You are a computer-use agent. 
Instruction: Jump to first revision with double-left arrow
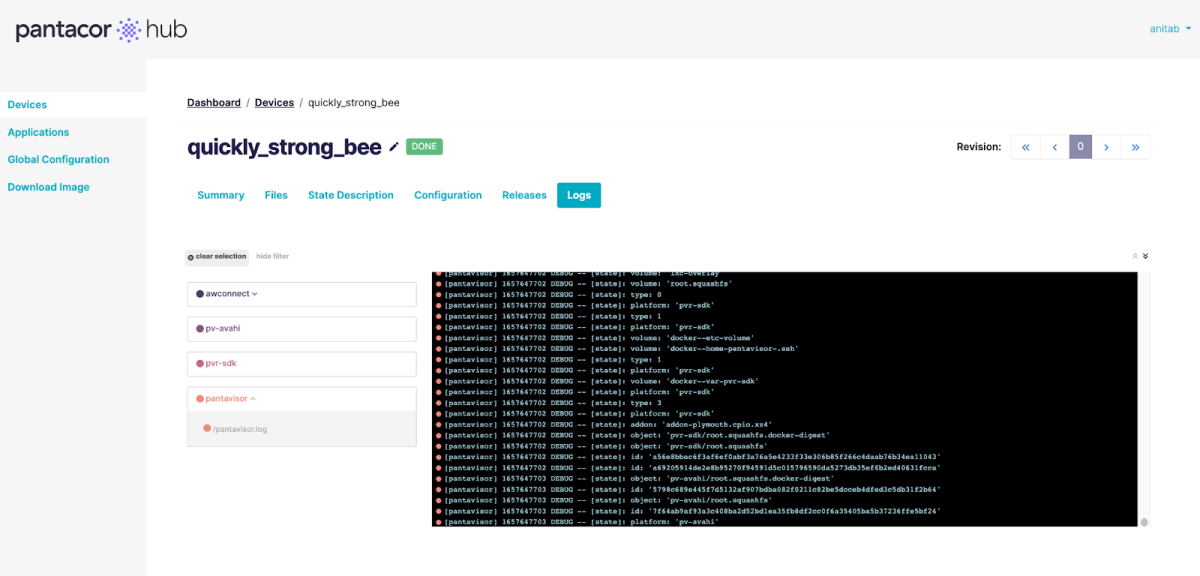(1025, 146)
